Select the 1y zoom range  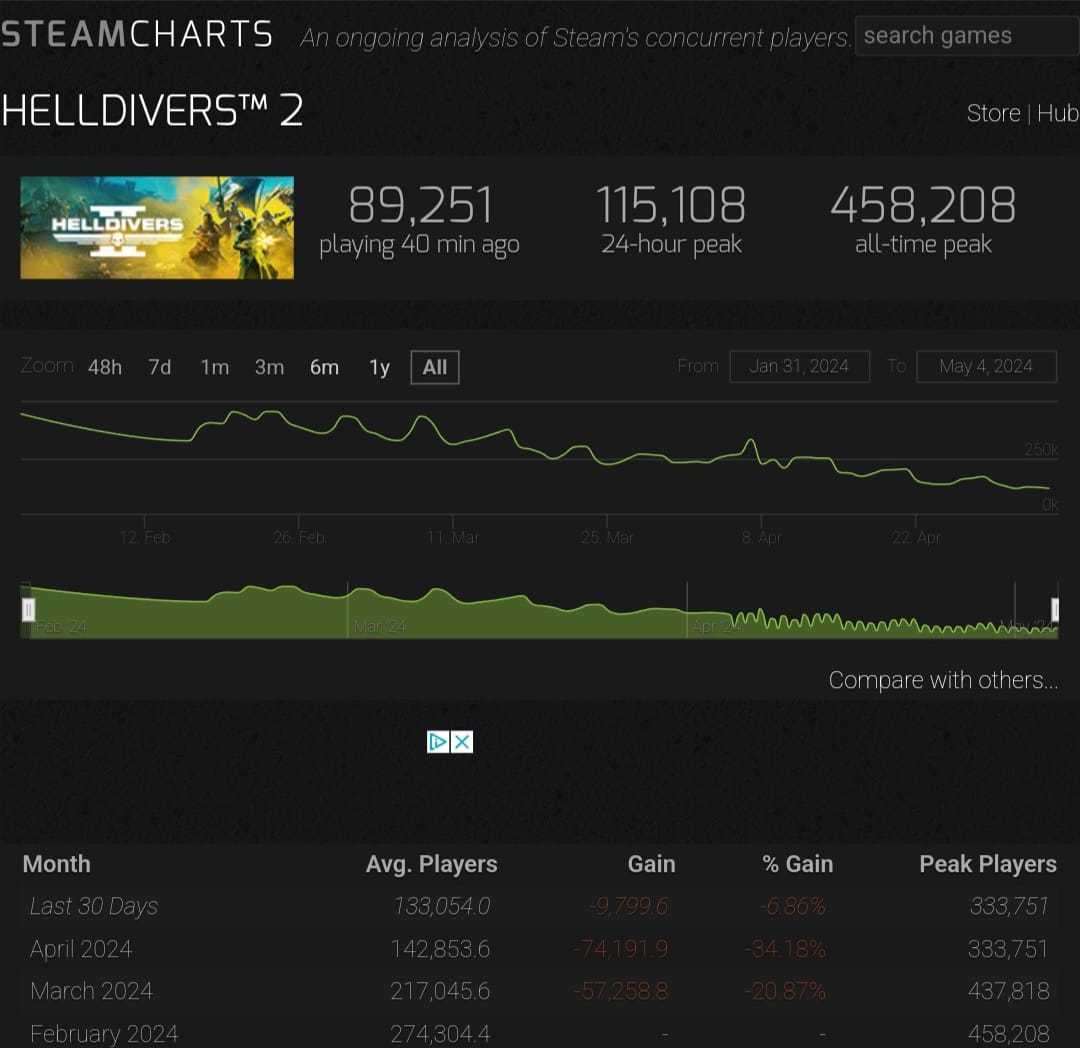pos(379,367)
